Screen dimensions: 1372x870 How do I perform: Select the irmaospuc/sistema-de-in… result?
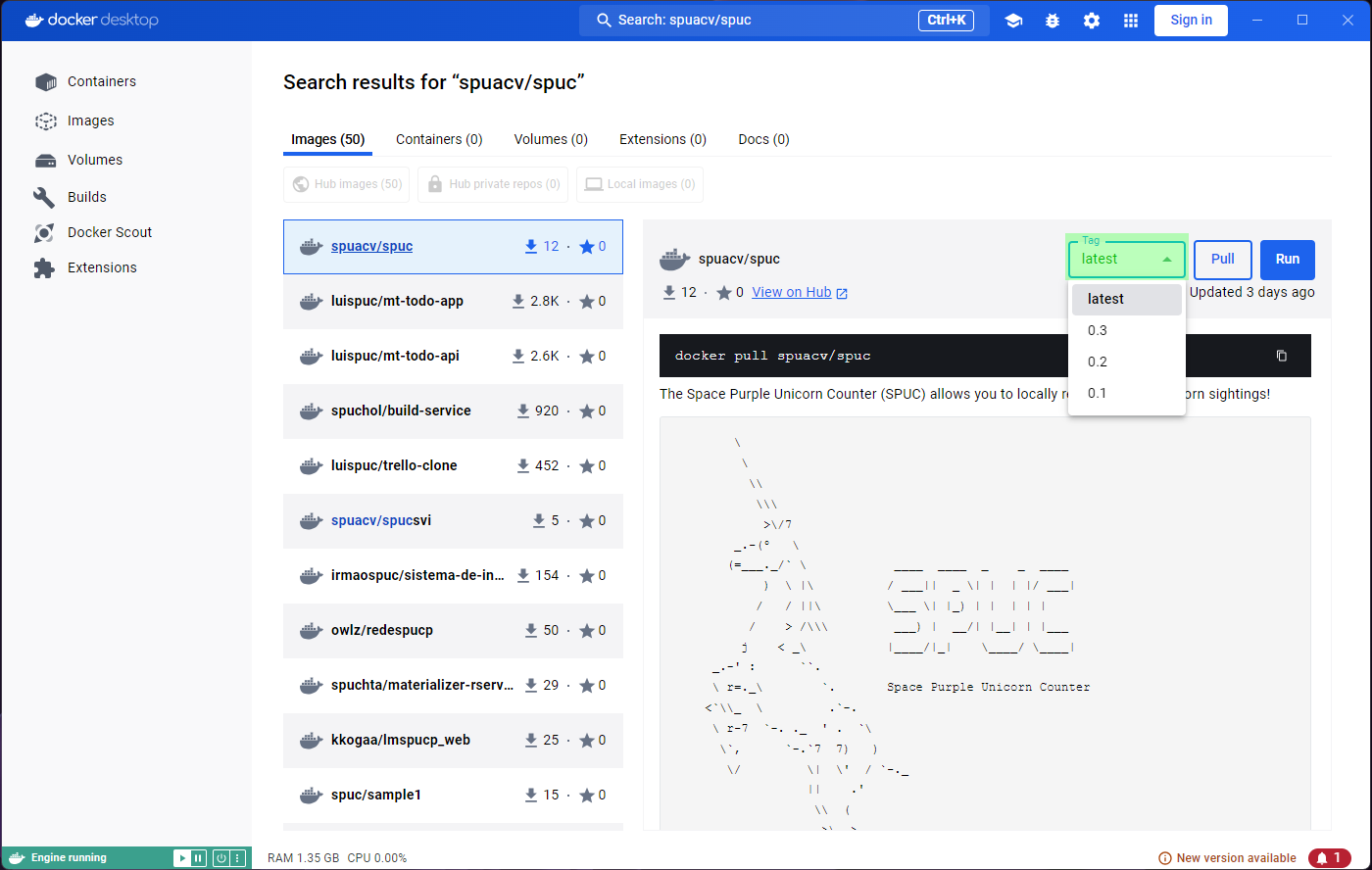tap(453, 575)
